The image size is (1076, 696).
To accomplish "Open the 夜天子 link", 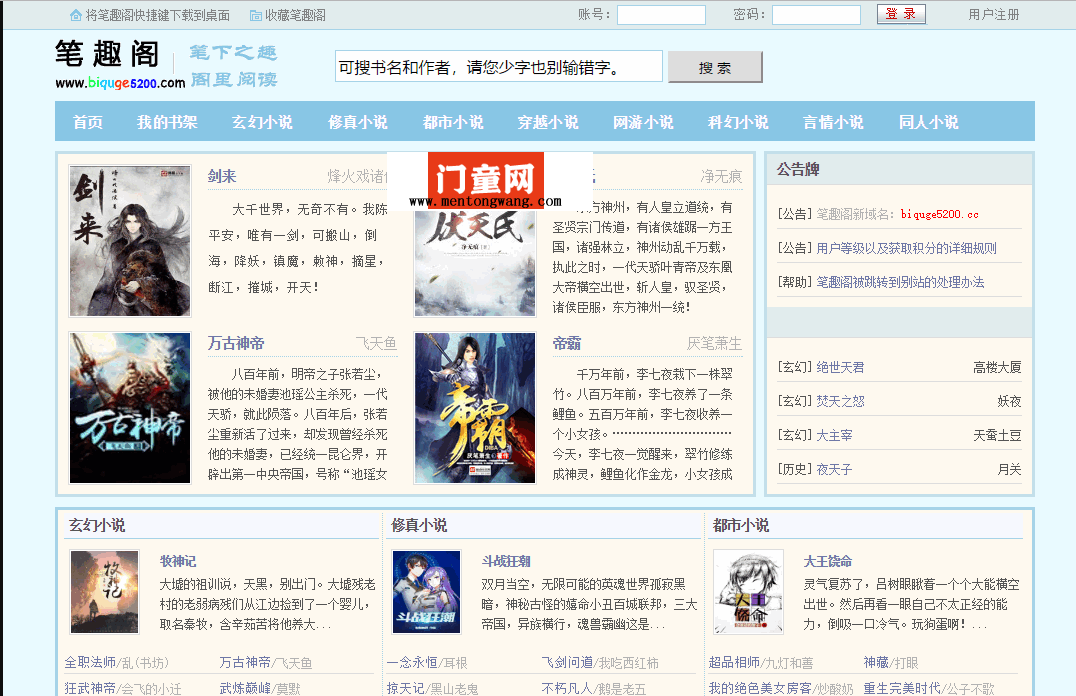I will (x=834, y=469).
